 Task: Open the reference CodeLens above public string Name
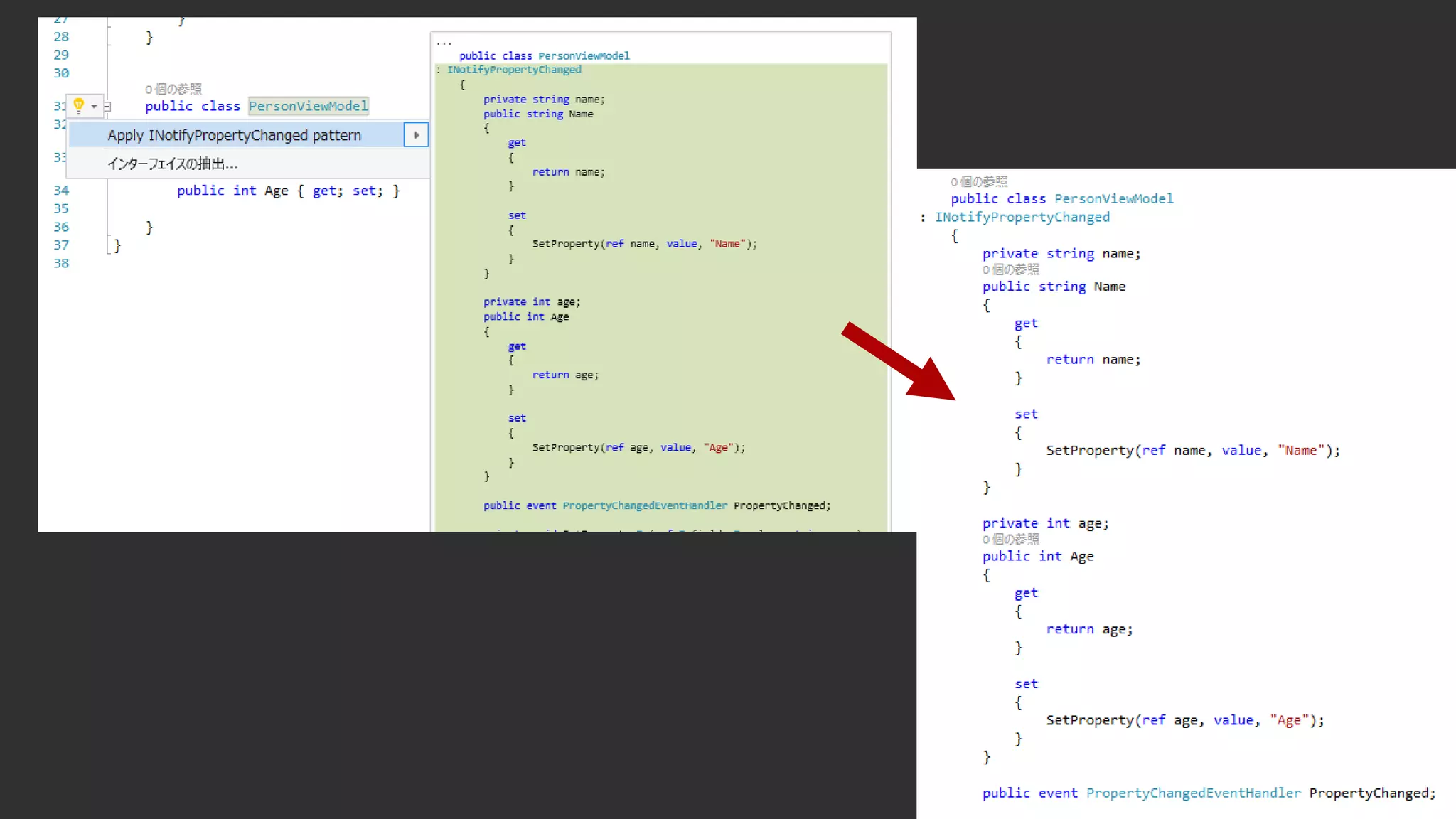[x=1010, y=269]
